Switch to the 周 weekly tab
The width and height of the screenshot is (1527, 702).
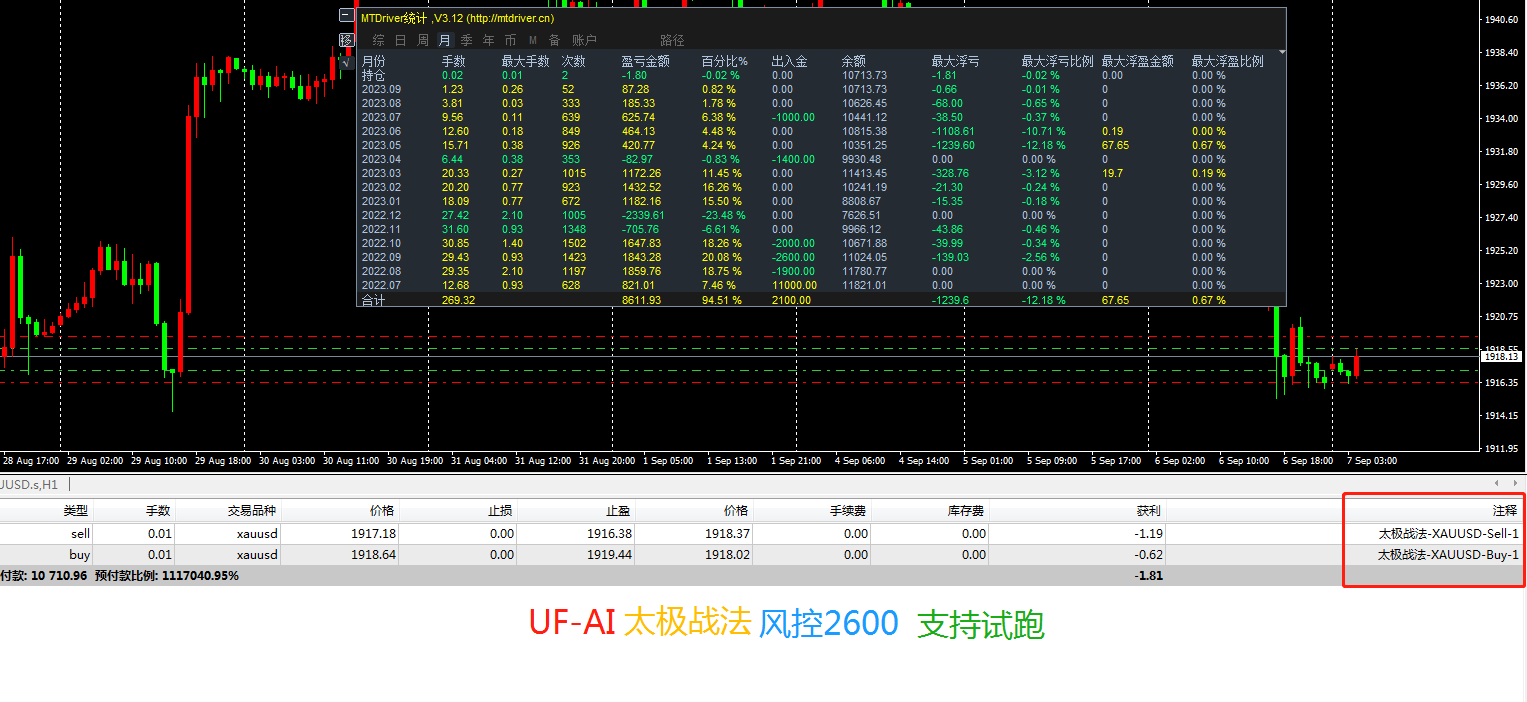pos(422,41)
